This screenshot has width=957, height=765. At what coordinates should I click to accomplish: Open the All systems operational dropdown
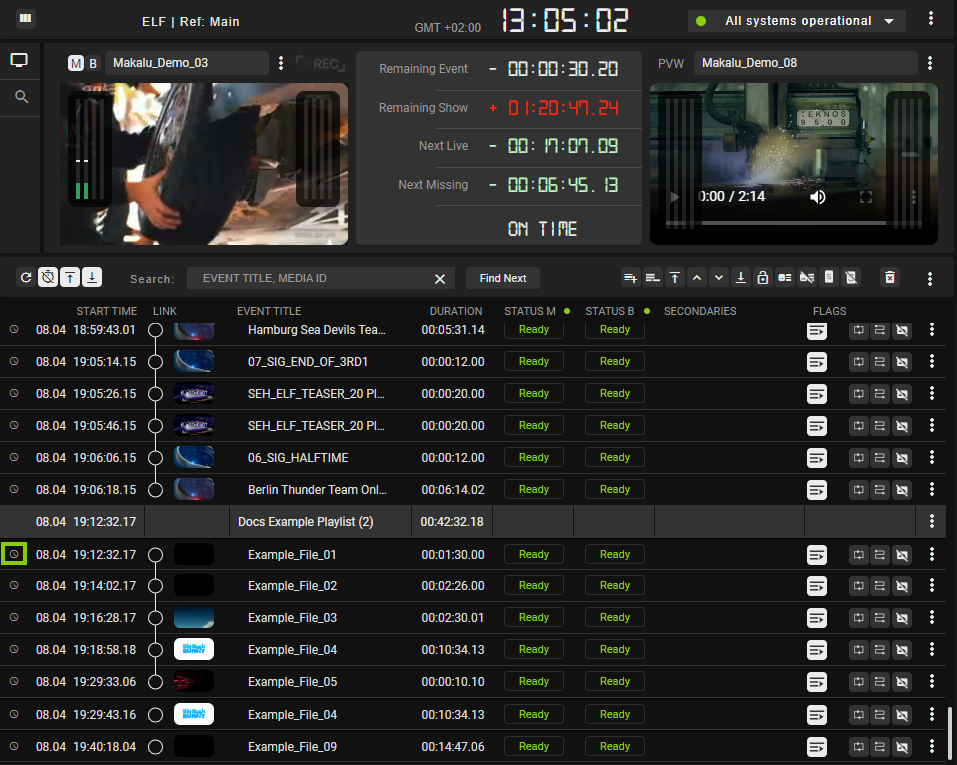796,20
